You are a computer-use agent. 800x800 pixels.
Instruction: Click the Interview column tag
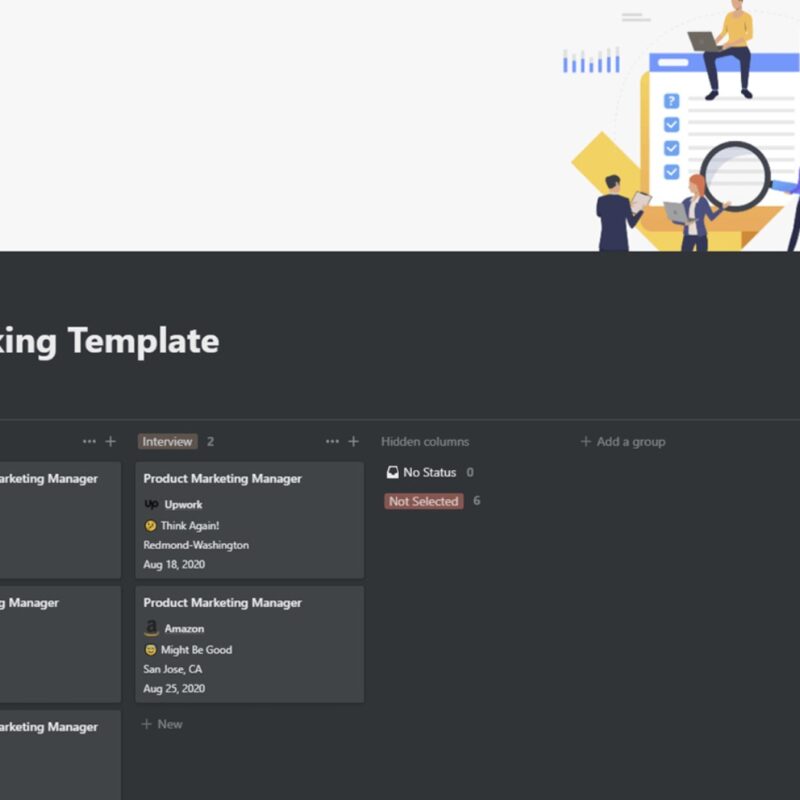coord(167,441)
